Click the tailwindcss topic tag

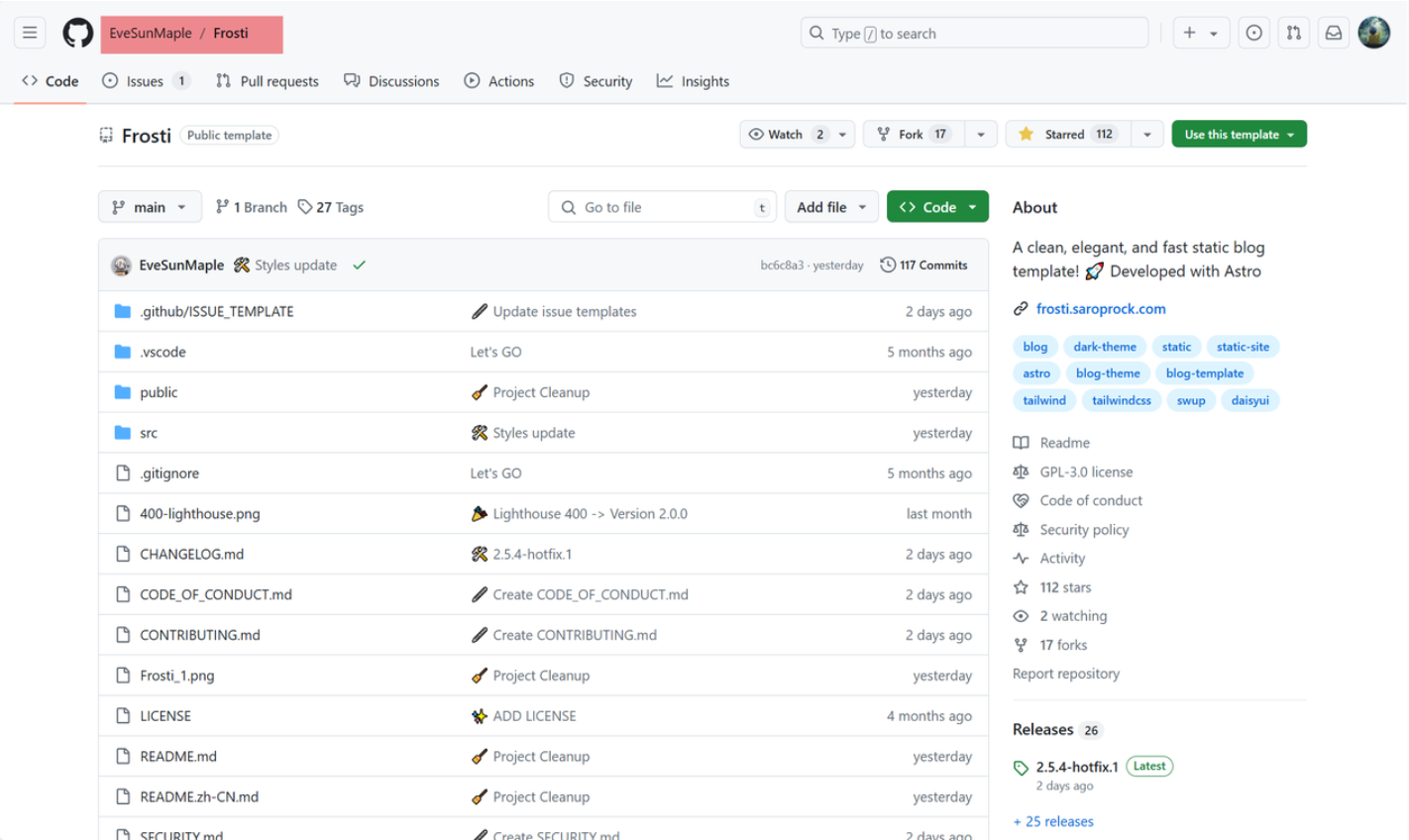pos(1122,400)
